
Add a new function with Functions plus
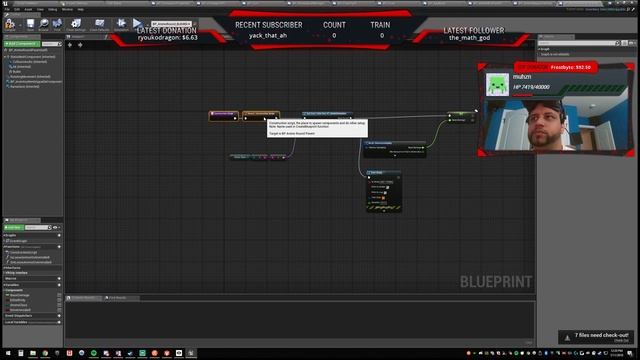(59, 247)
